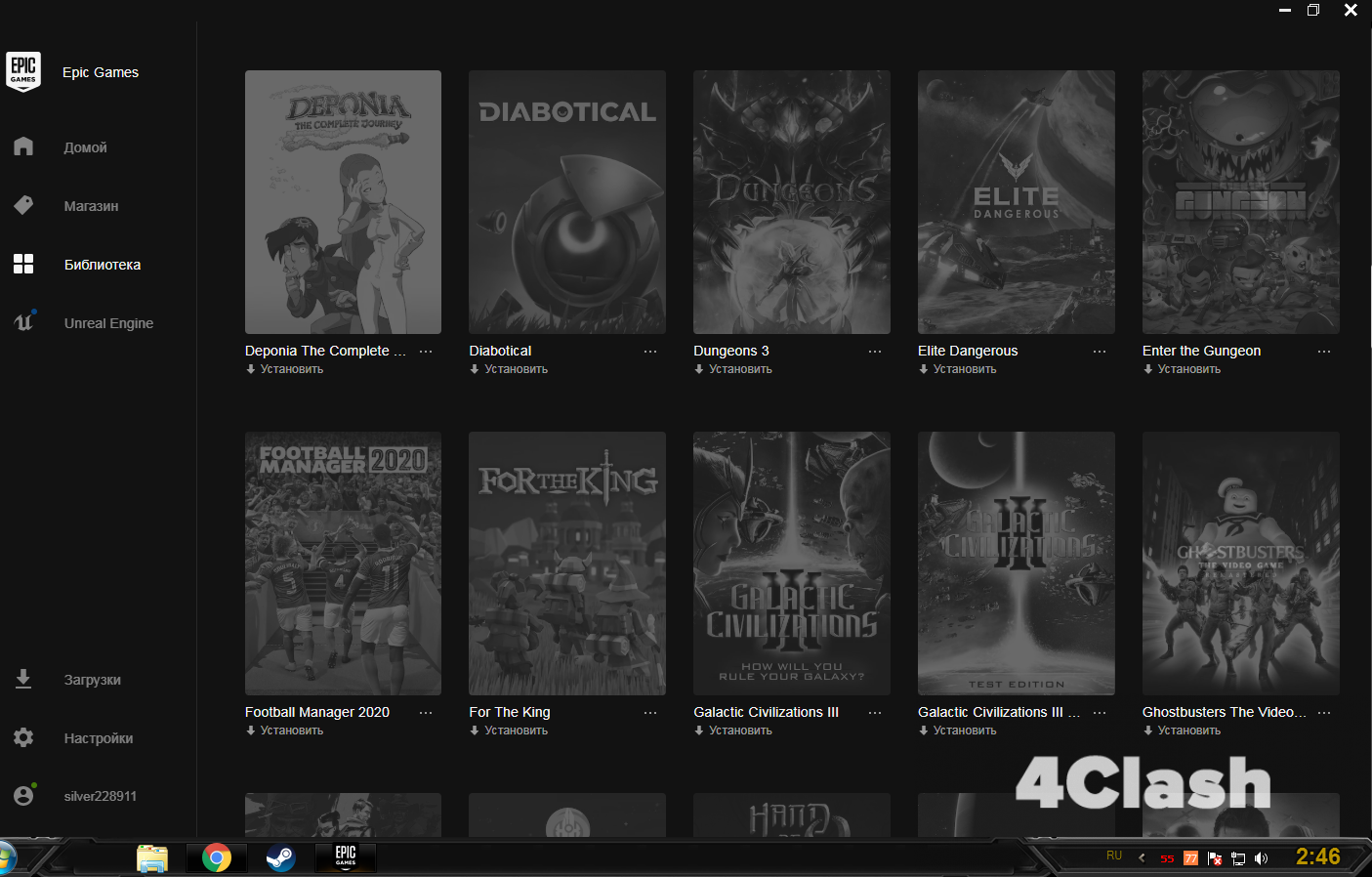Select the Магазин tag icon

pyautogui.click(x=23, y=205)
